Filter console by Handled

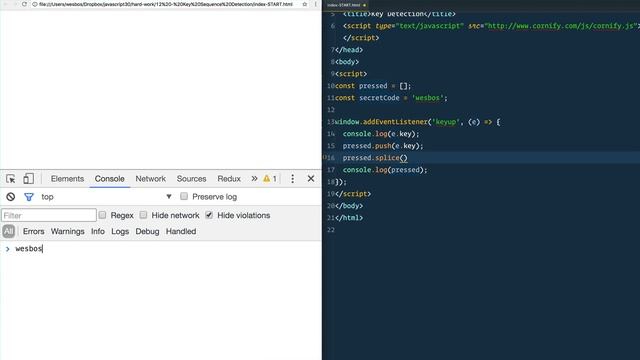[181, 231]
